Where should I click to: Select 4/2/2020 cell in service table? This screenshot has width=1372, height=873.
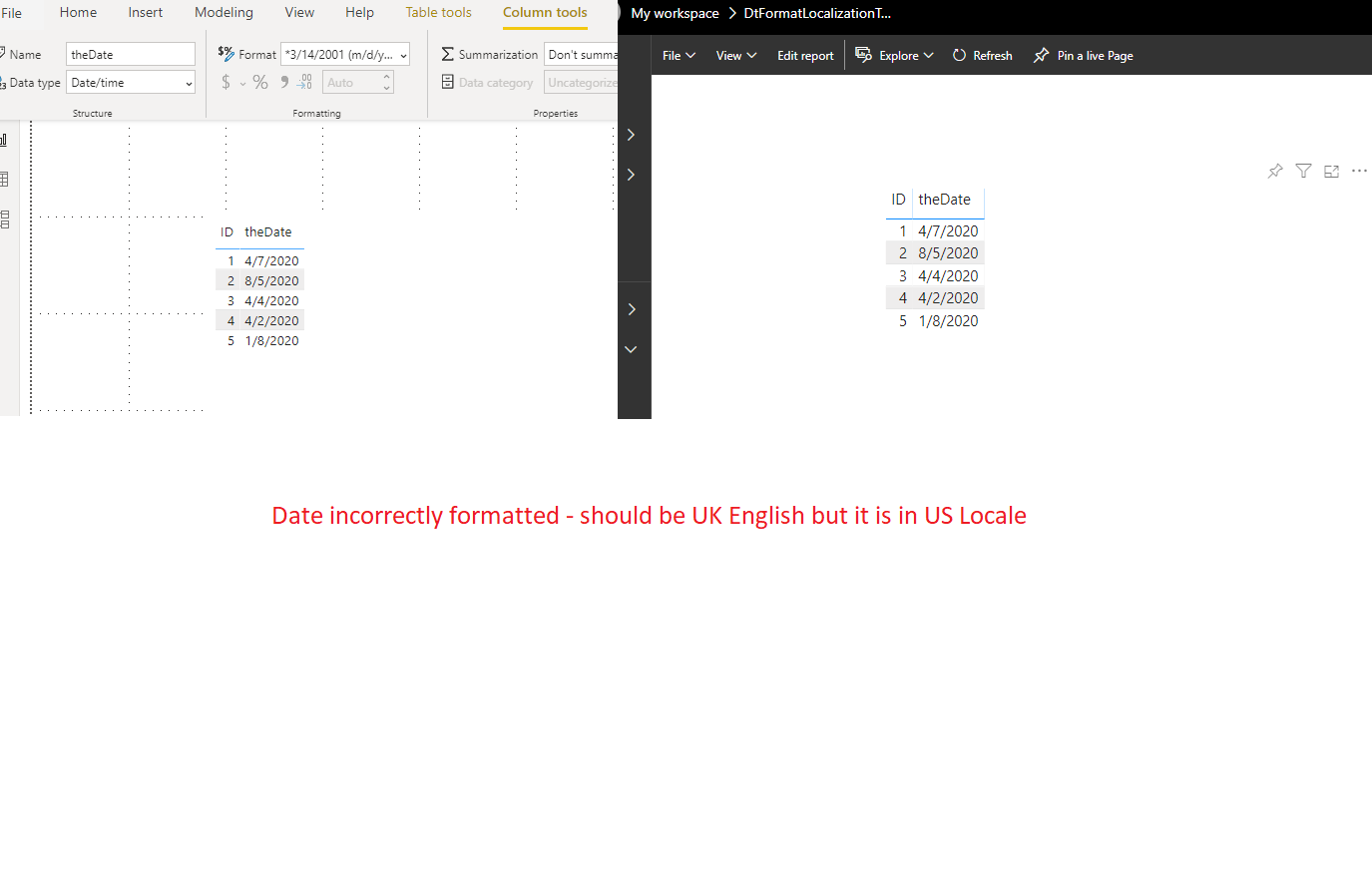pos(948,297)
